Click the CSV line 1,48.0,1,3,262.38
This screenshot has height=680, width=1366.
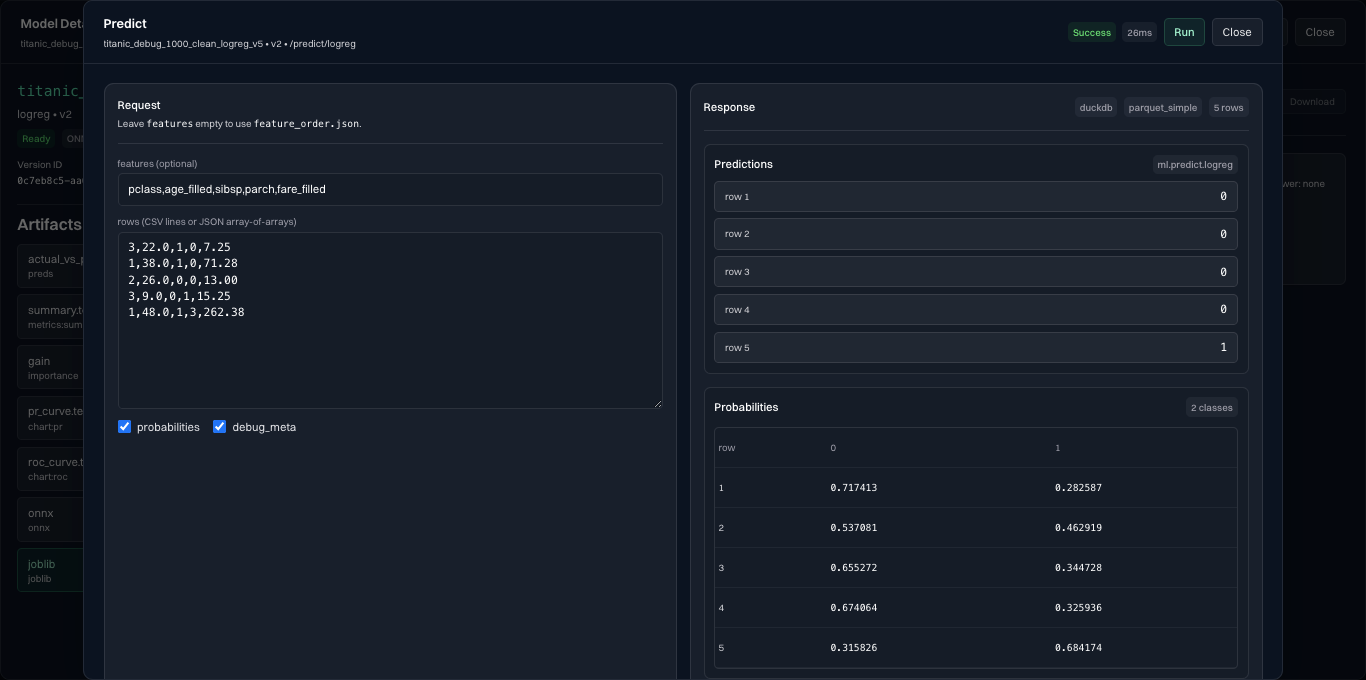[186, 312]
